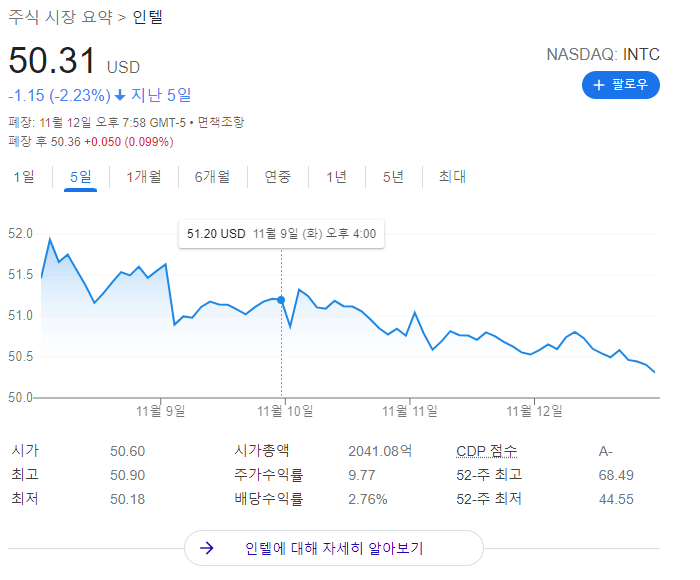Click the 51.0 y-axis label
Viewport: 700px width, 580px height.
point(21,316)
